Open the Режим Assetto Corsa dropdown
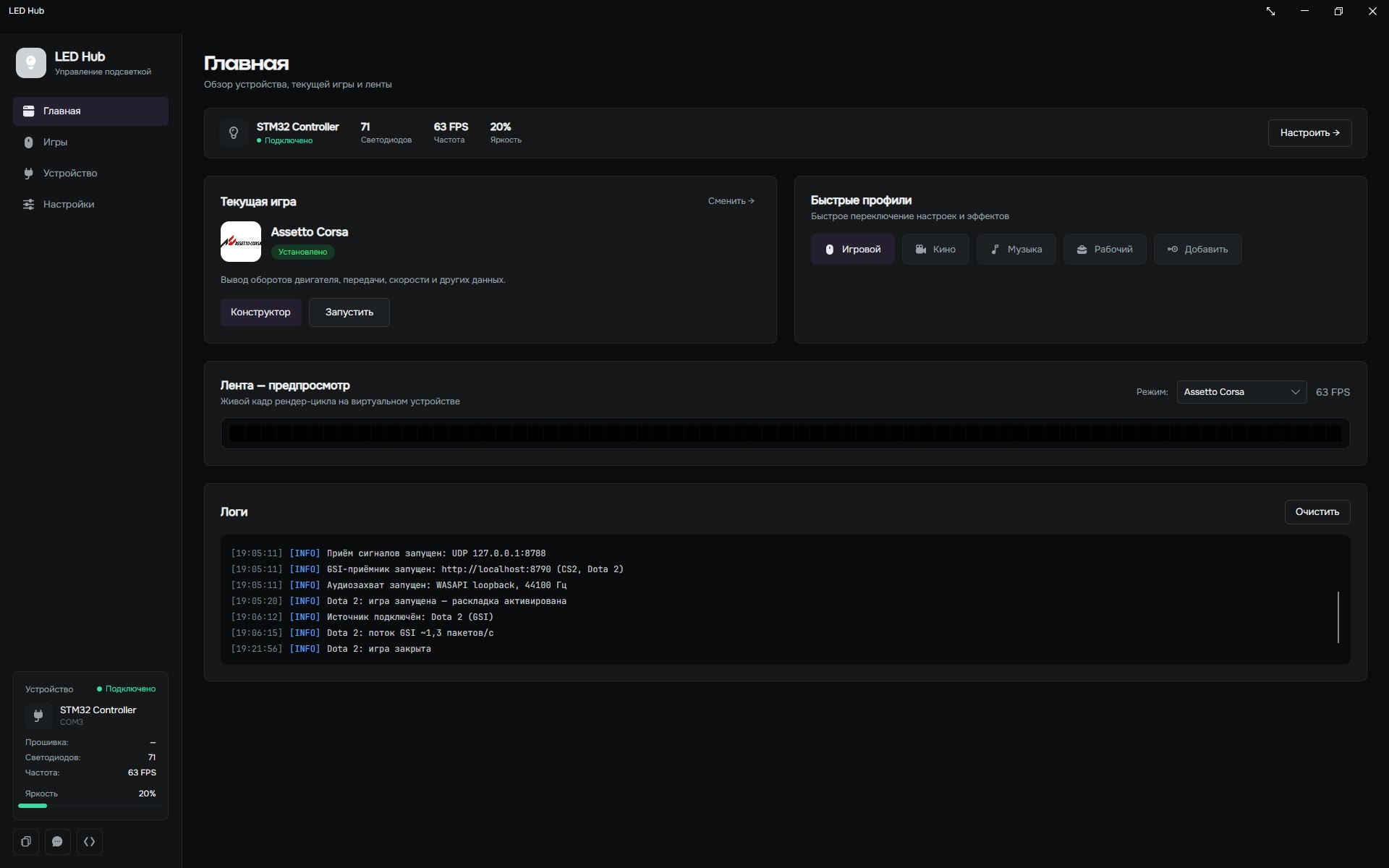 pyautogui.click(x=1241, y=392)
